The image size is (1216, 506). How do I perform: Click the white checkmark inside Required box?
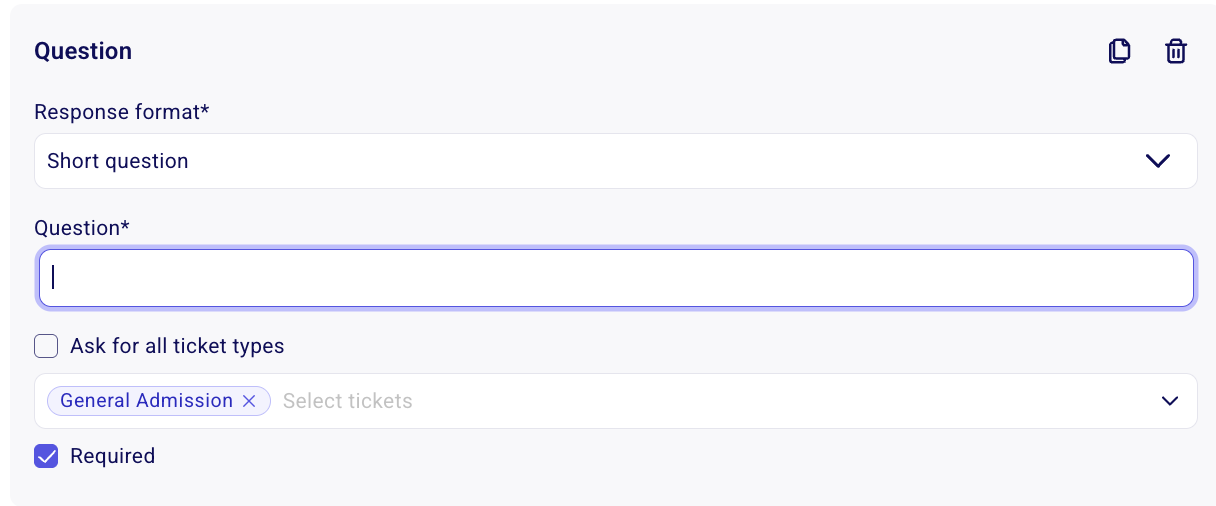pyautogui.click(x=46, y=457)
